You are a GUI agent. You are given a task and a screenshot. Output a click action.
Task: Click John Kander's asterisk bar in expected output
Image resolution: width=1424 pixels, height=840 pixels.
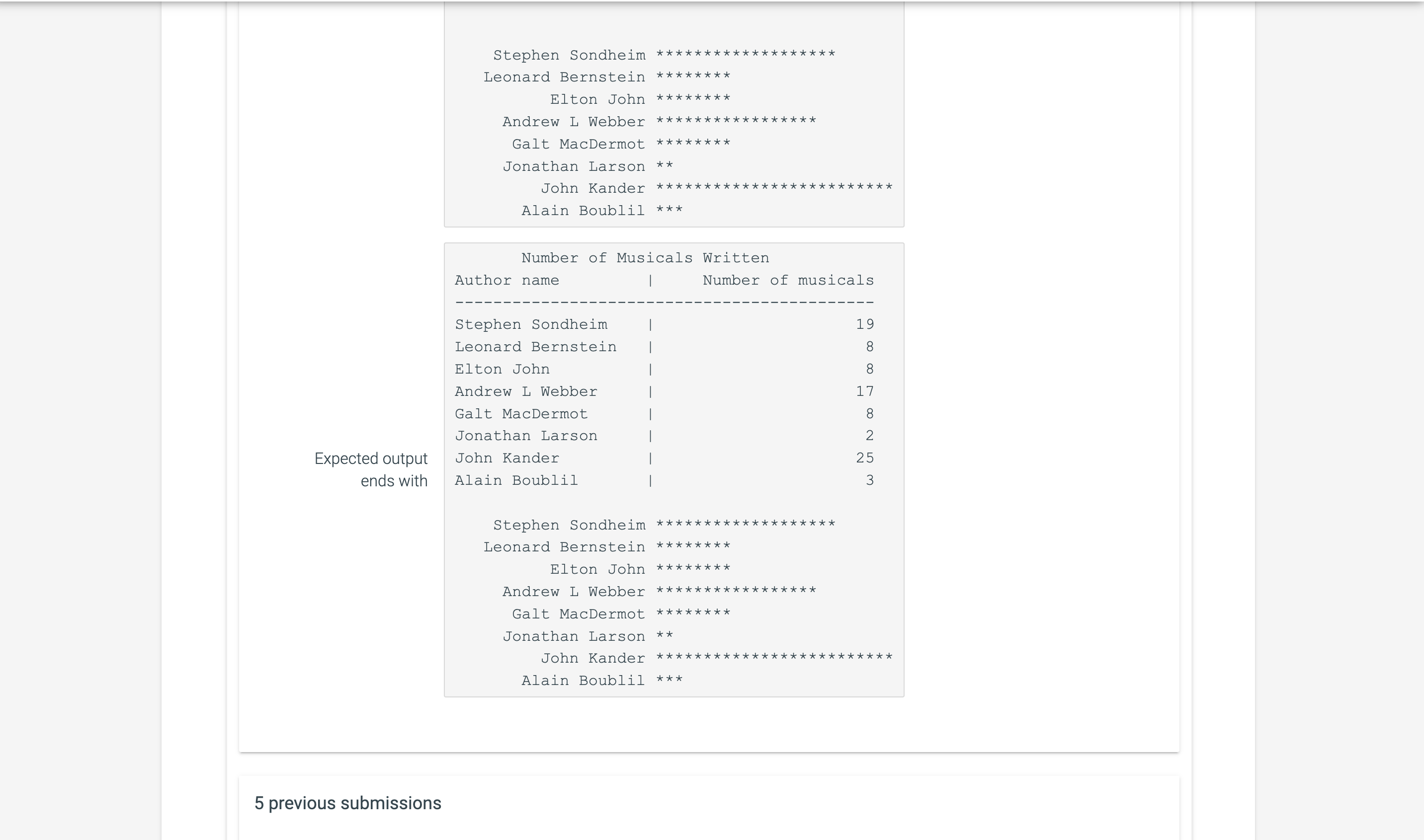tap(773, 658)
